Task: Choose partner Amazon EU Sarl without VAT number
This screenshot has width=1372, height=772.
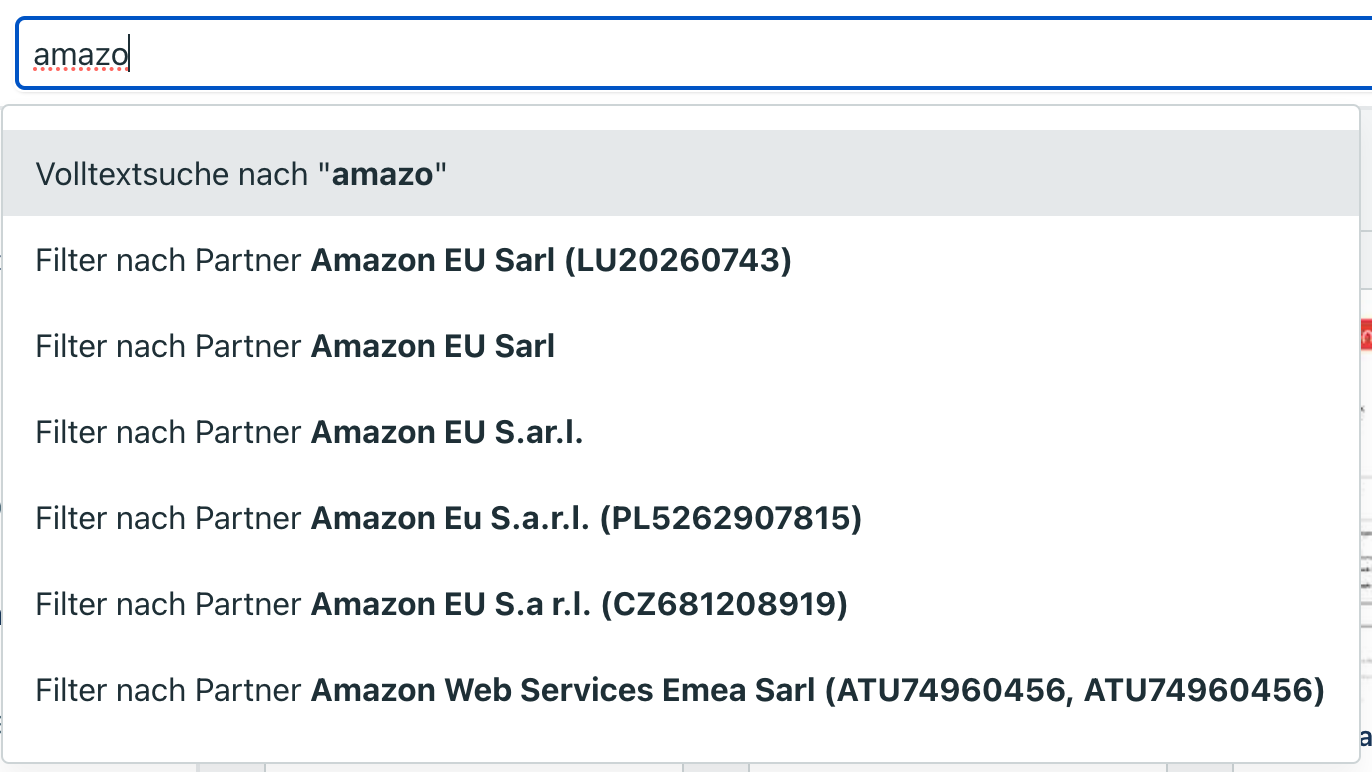Action: [295, 346]
